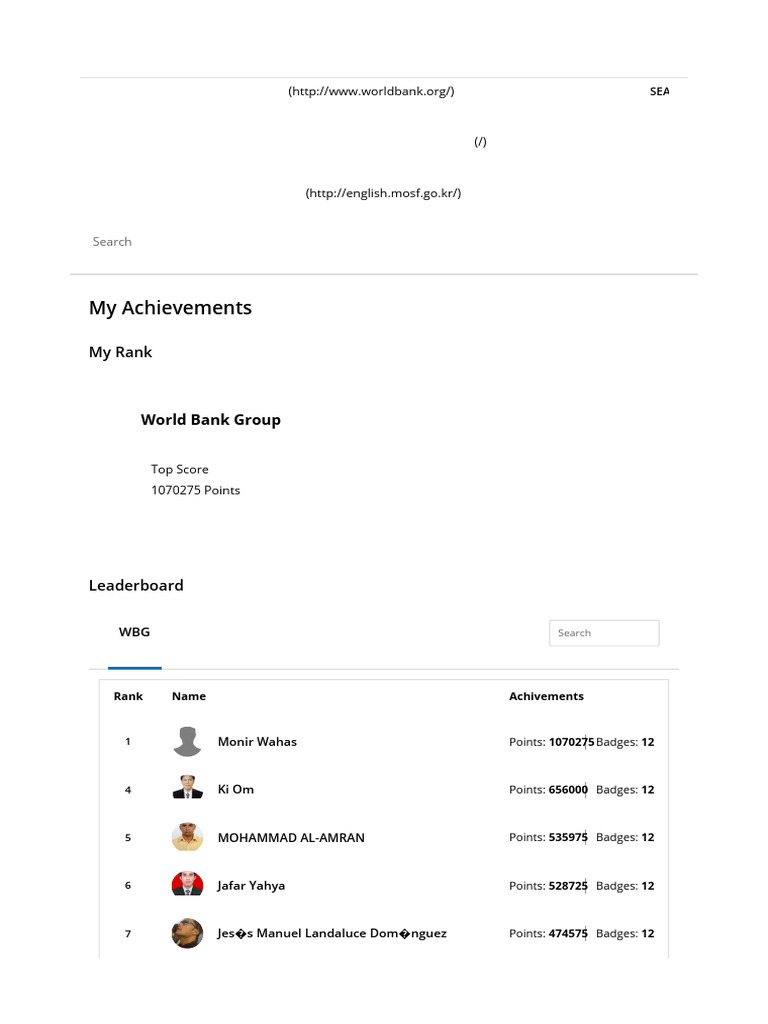Image resolution: width=768 pixels, height=1024 pixels.
Task: Focus the leaderboard Search box
Action: tap(604, 633)
